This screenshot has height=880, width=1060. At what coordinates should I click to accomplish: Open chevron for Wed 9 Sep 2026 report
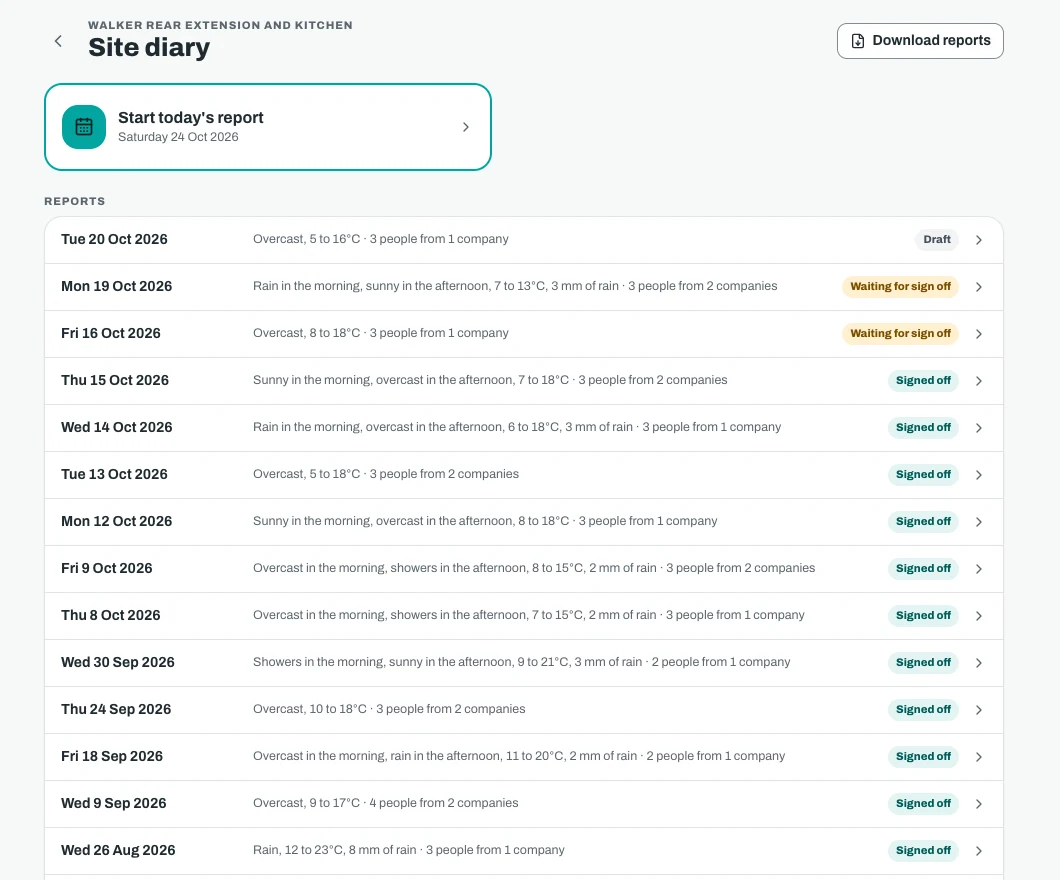point(979,804)
